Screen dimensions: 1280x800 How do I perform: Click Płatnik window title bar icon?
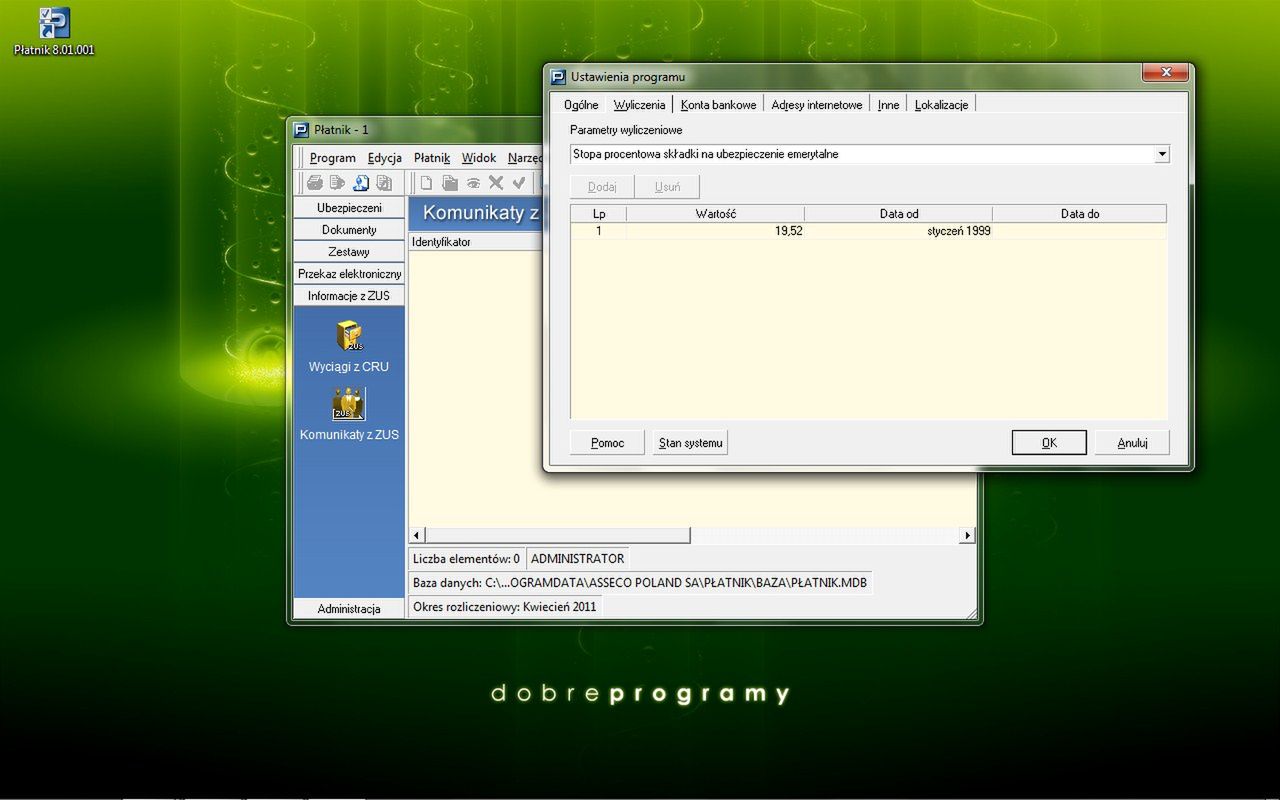302,130
